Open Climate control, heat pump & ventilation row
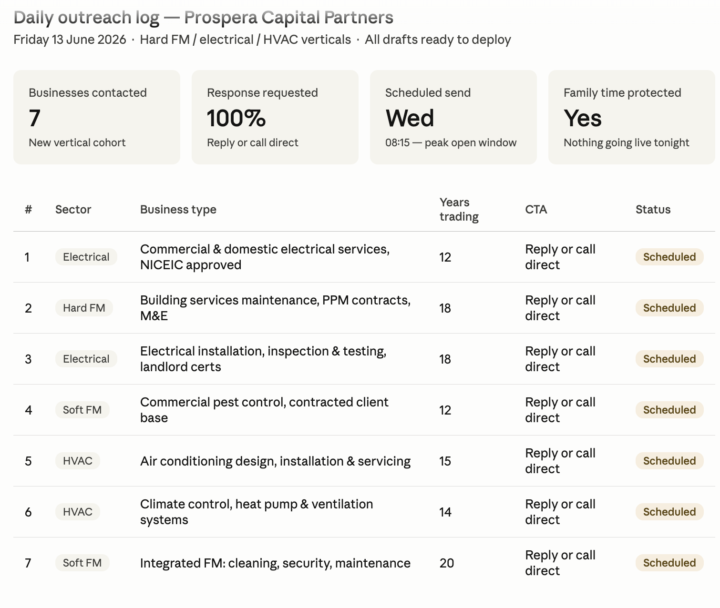 [364, 512]
